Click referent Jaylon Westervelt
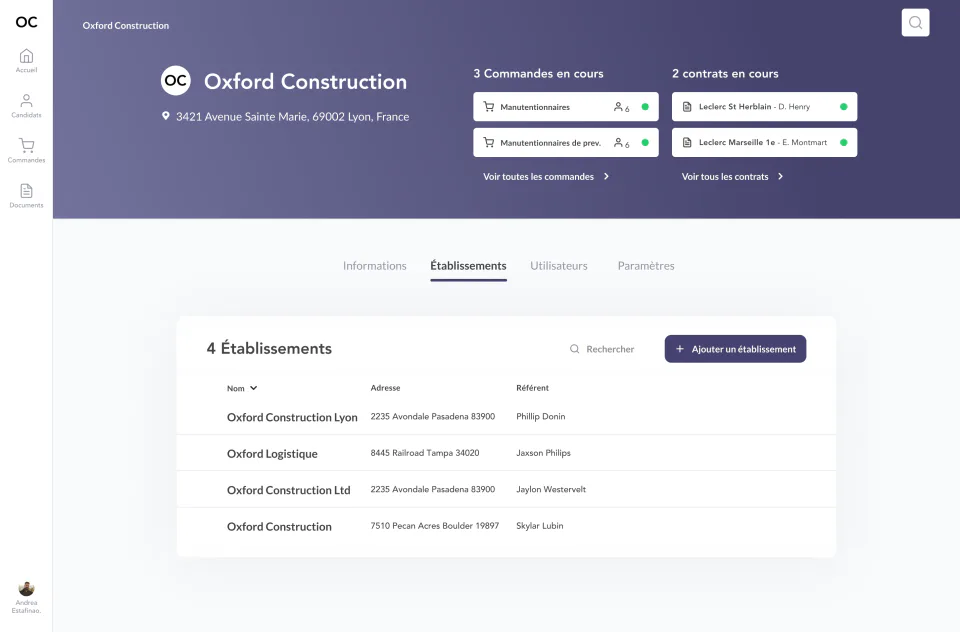 [x=551, y=489]
